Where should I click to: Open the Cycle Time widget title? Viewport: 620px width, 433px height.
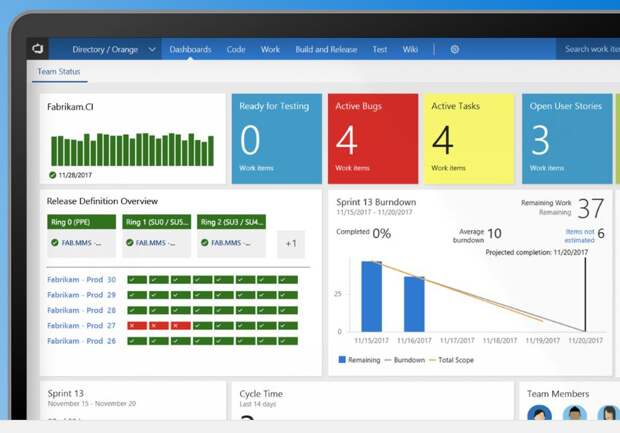pyautogui.click(x=261, y=394)
